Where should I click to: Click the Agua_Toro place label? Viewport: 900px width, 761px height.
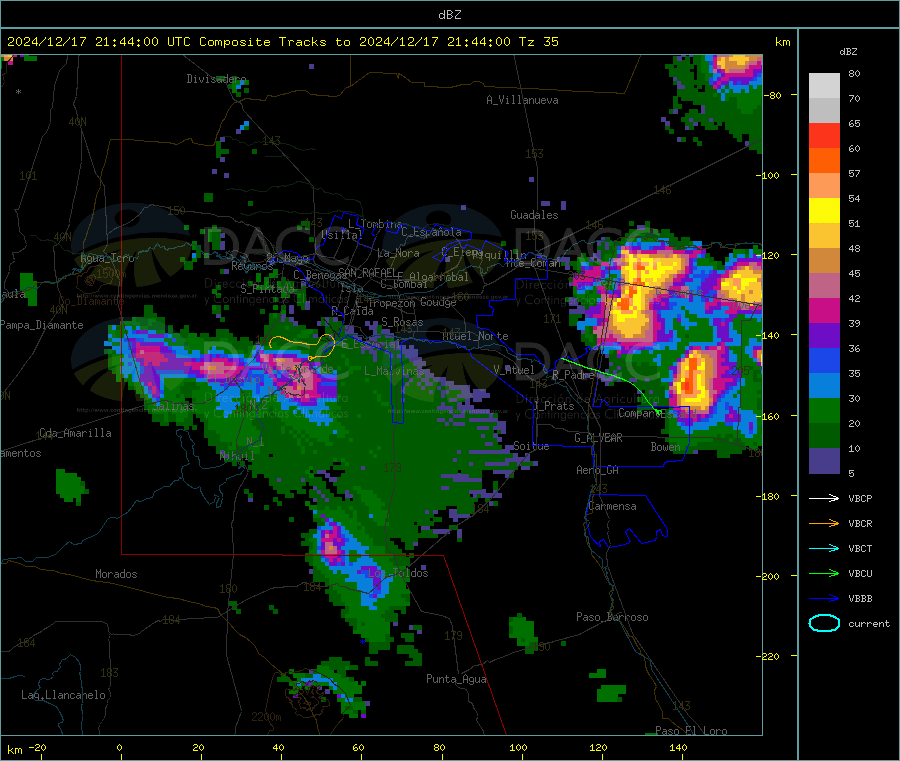(107, 258)
